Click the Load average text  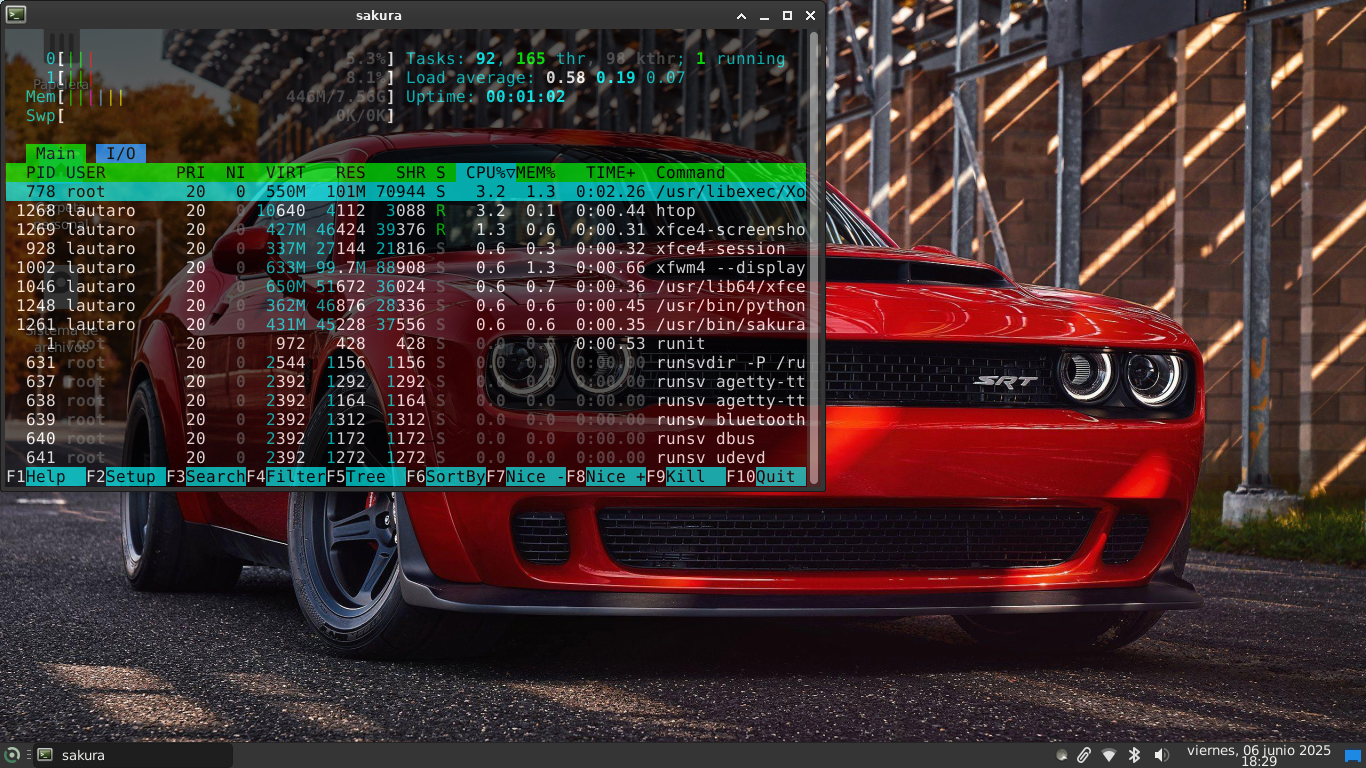coord(546,78)
